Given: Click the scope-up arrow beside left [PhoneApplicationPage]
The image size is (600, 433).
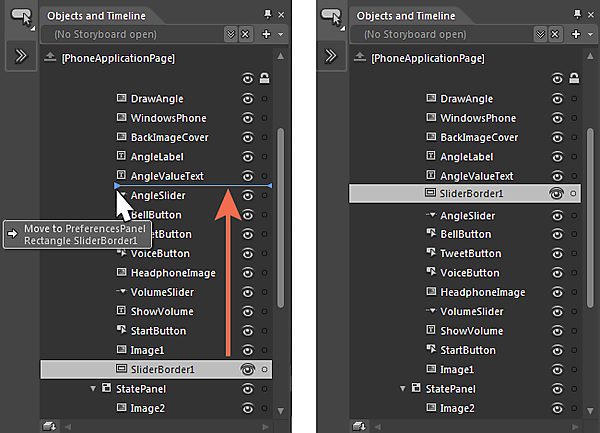Looking at the screenshot, I should click(51, 58).
